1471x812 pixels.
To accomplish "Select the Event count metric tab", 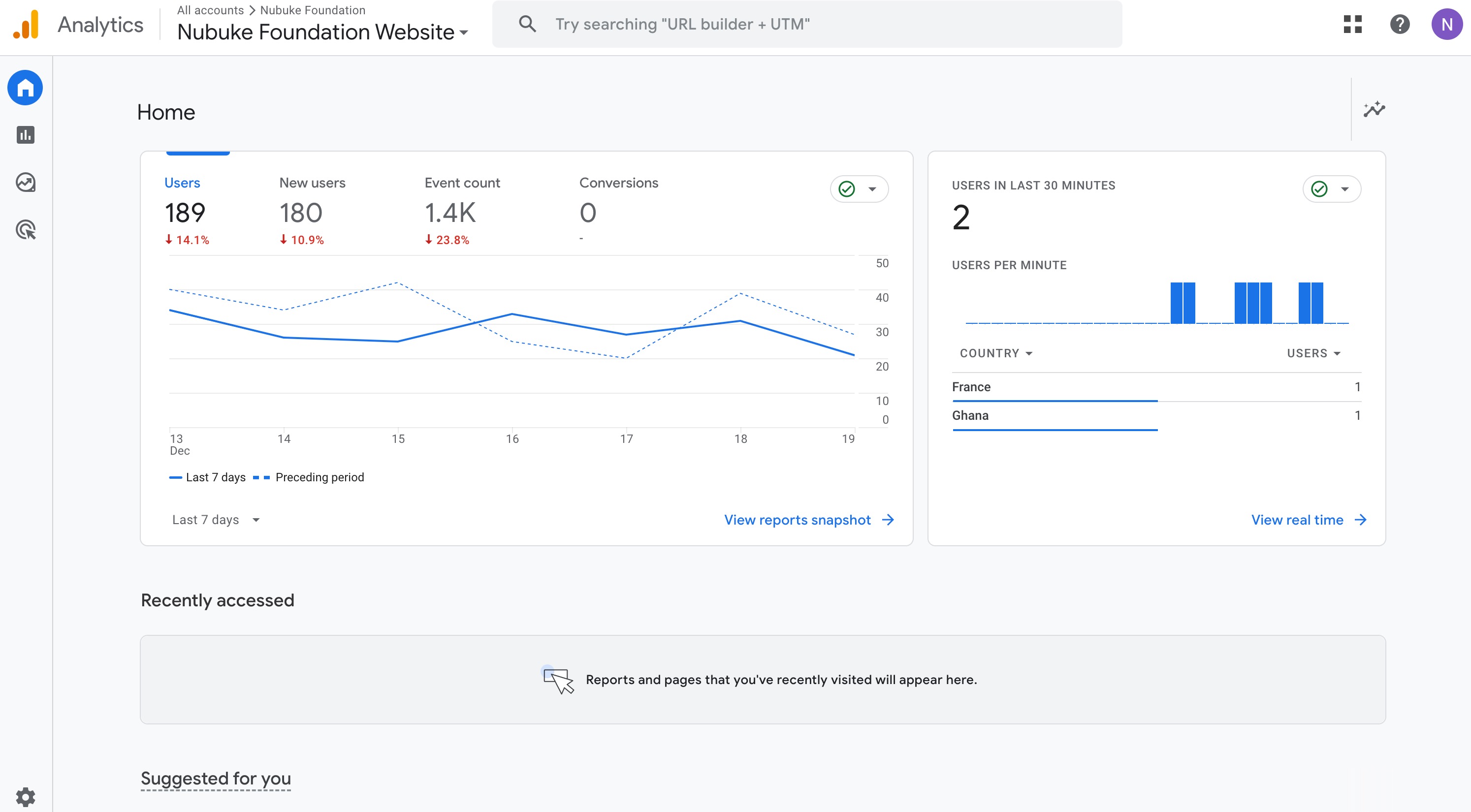I will click(462, 183).
